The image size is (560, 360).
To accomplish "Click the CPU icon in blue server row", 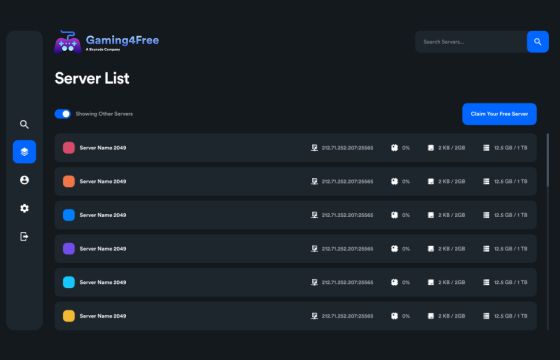I will click(x=394, y=215).
